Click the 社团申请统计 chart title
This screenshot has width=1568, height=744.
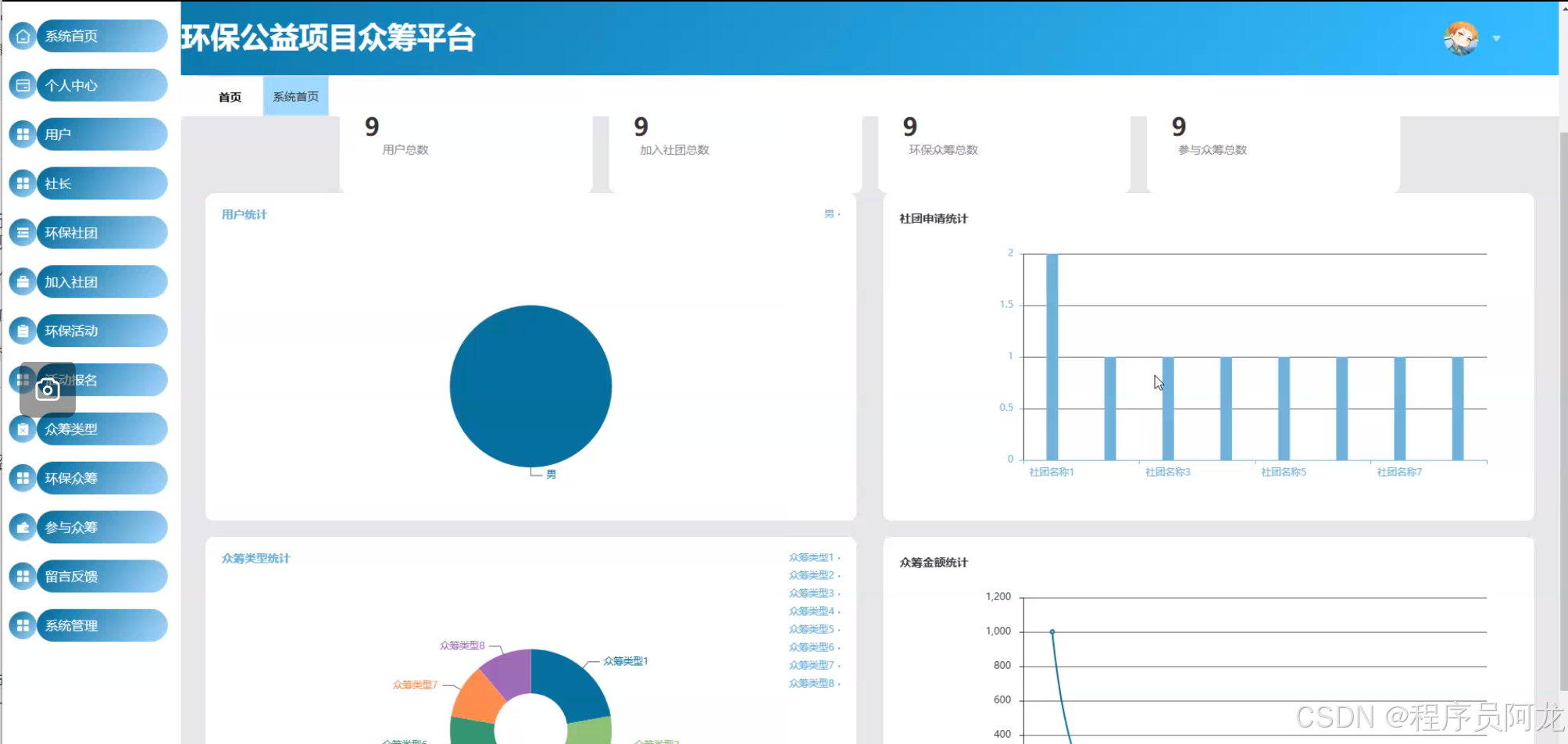[934, 219]
